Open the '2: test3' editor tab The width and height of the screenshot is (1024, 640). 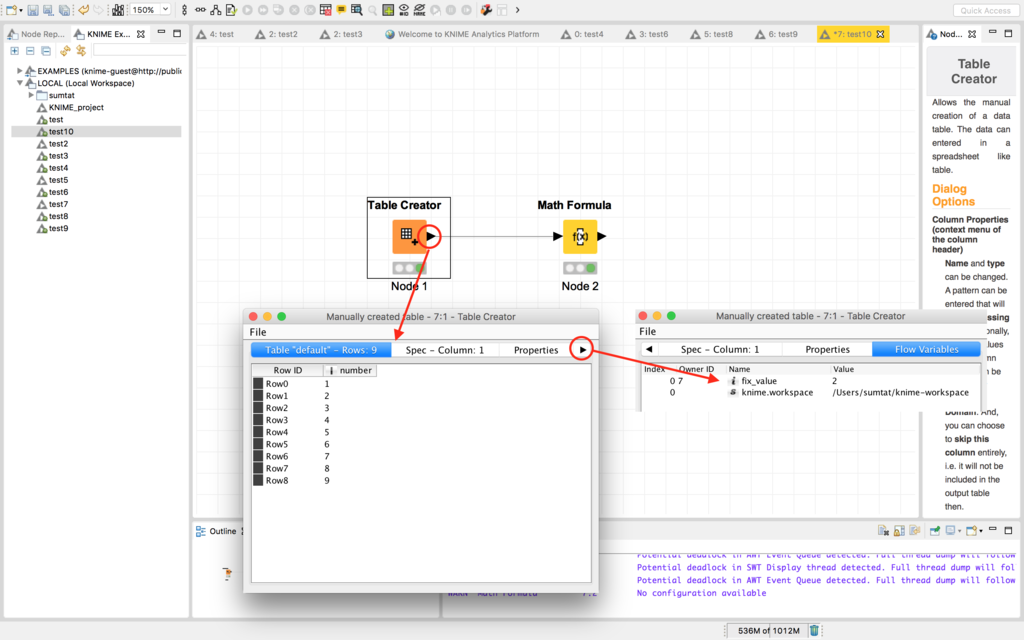[x=342, y=34]
